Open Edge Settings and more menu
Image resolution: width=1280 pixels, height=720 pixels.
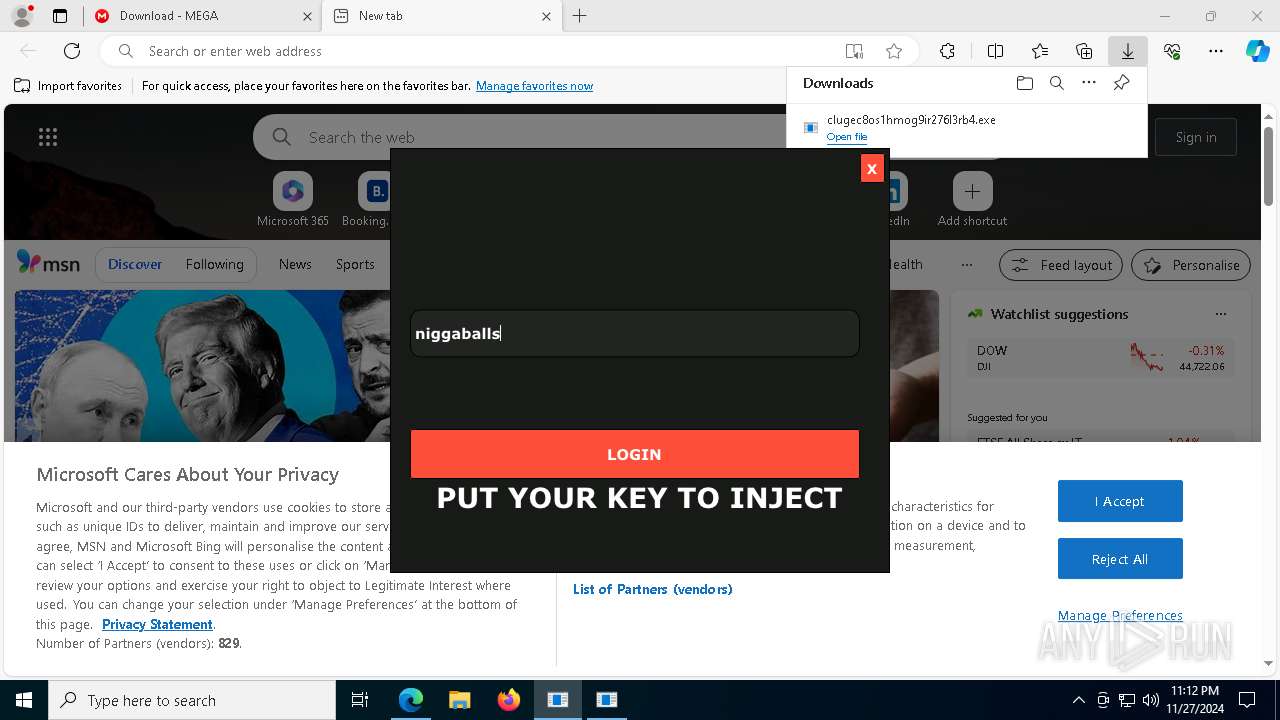click(x=1216, y=51)
